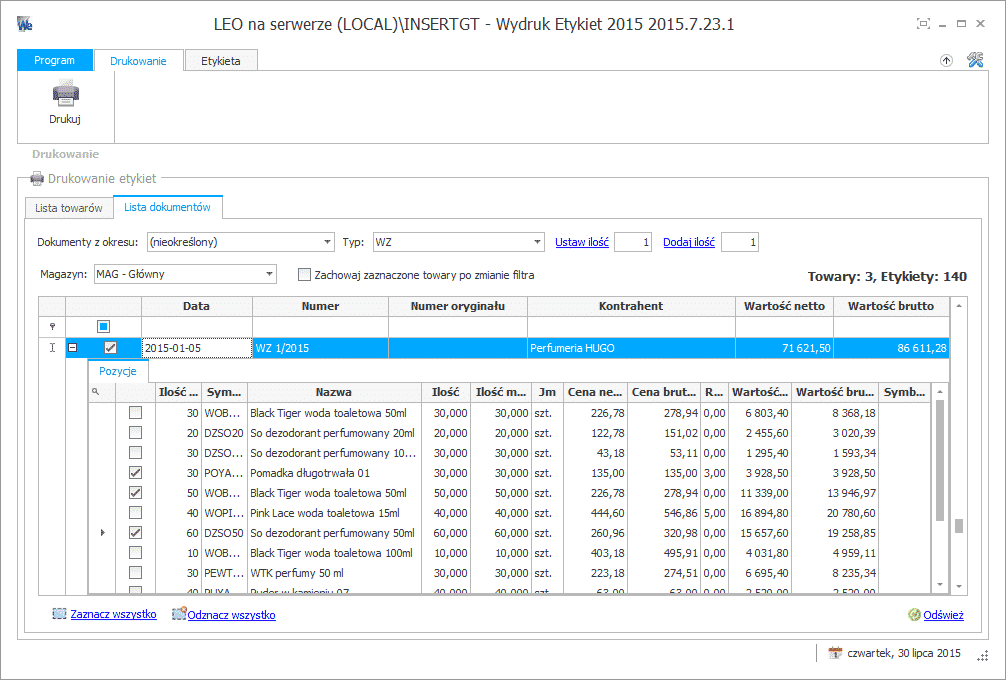Screen dimensions: 1006x680
Task: Switch to the Lista towarów tab
Action: 69,208
